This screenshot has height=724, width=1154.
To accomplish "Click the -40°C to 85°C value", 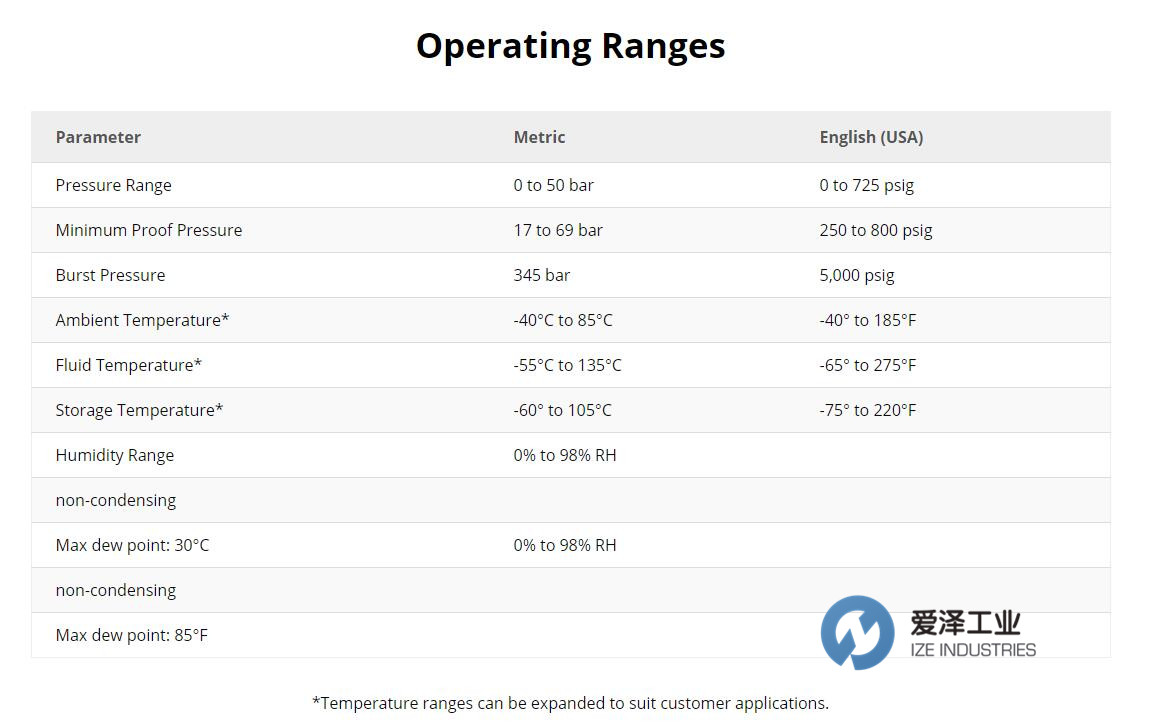I will point(563,320).
